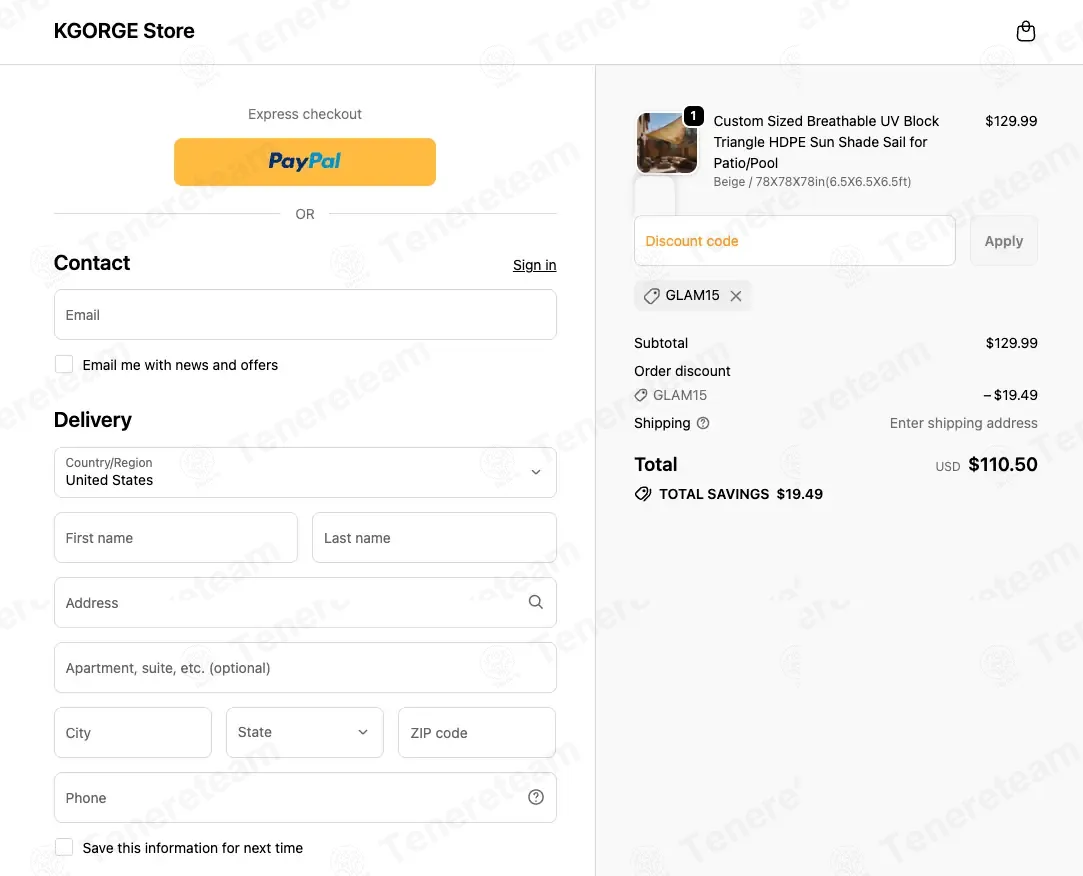Click the Discount code input field
This screenshot has height=876, width=1083.
click(x=794, y=240)
